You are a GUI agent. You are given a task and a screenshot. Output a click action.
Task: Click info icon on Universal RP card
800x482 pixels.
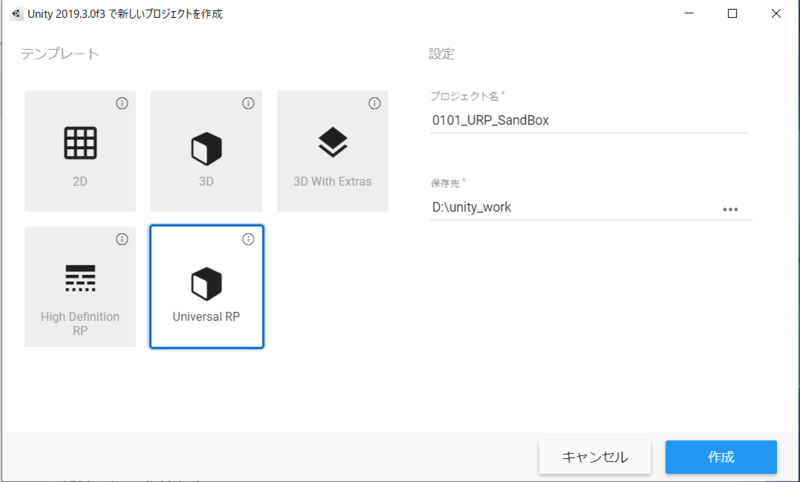tap(248, 239)
